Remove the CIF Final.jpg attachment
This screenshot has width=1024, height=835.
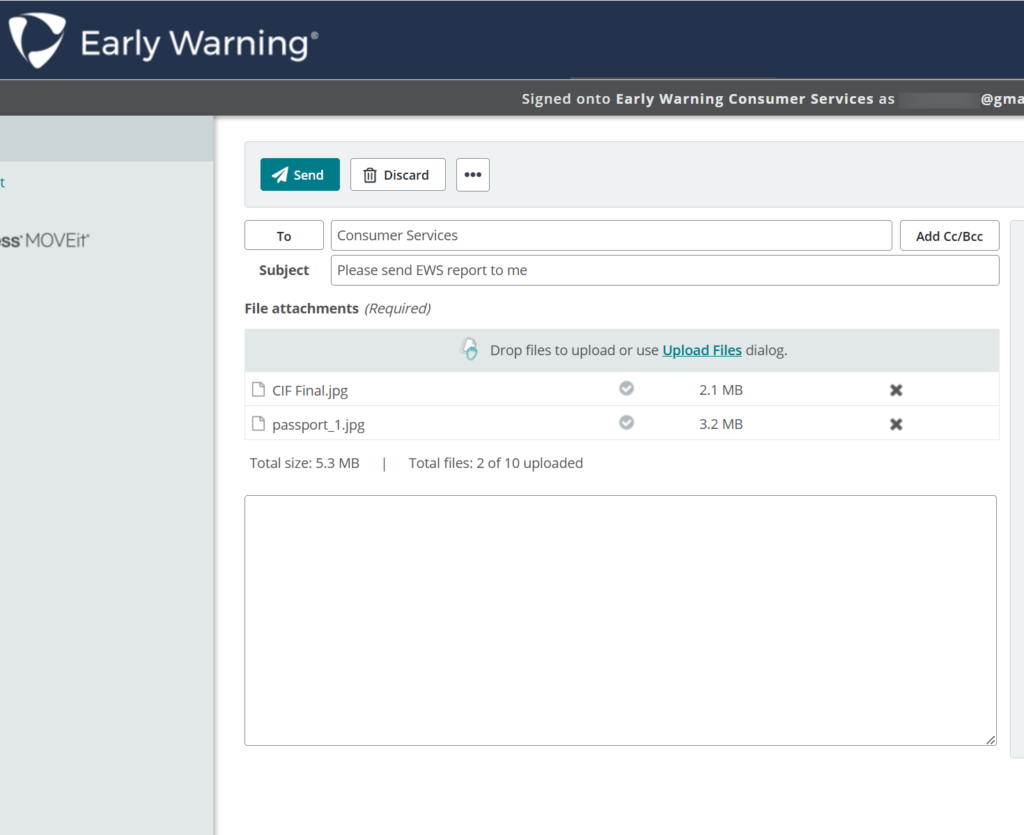tap(896, 390)
